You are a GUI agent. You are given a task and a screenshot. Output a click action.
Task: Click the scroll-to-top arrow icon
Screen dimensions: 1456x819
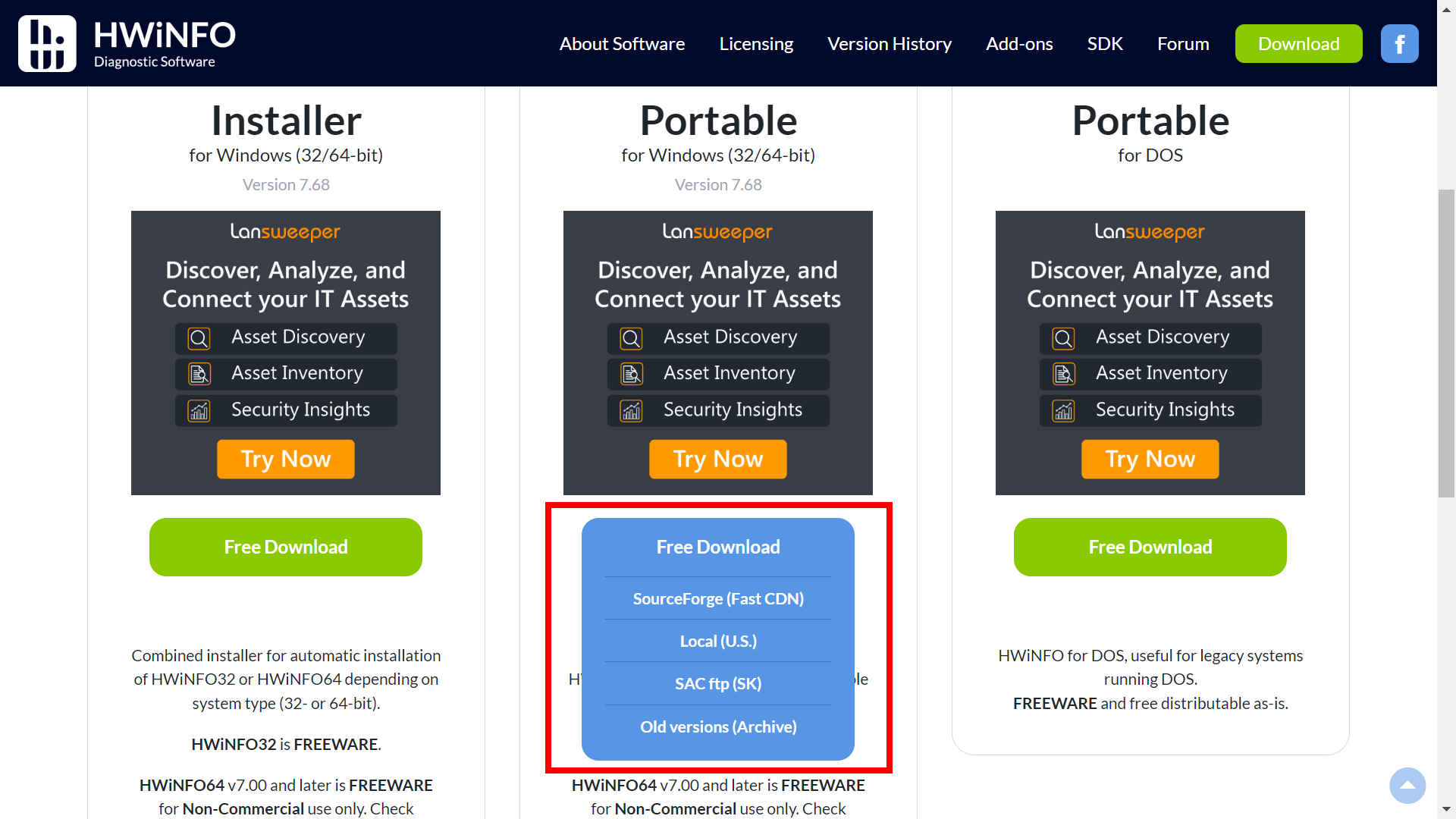coord(1407,786)
